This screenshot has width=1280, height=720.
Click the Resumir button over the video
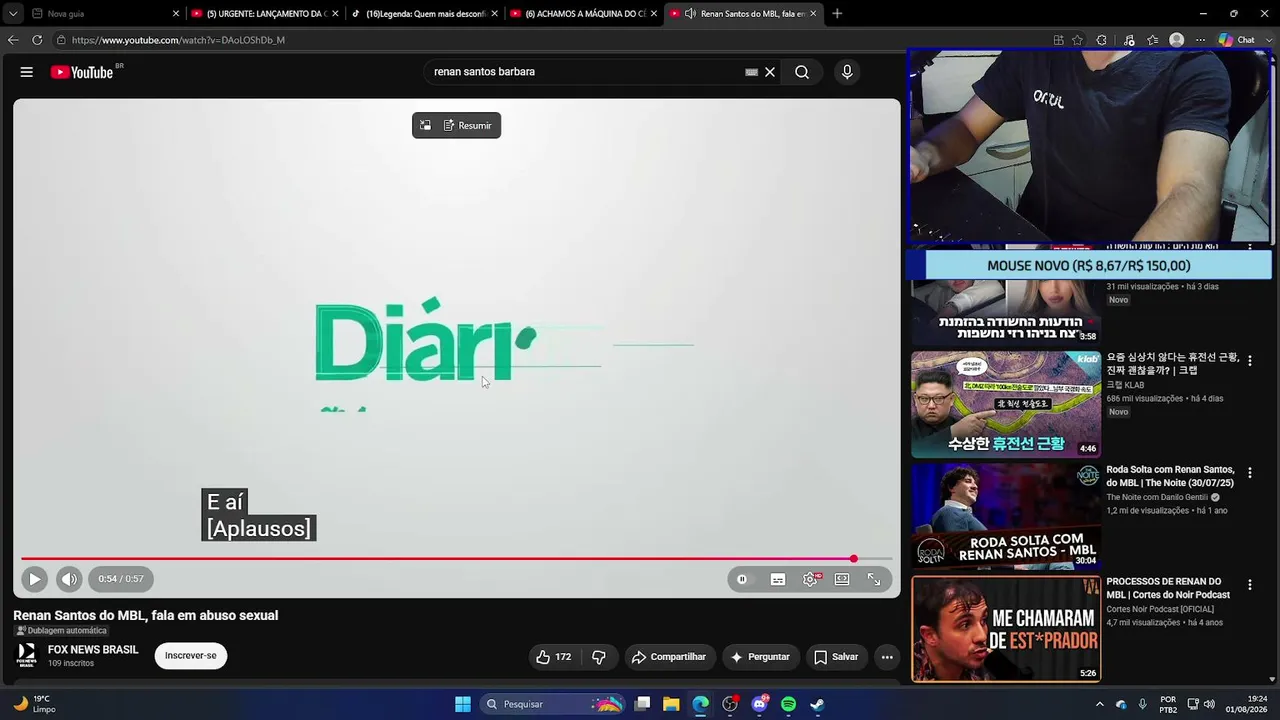pyautogui.click(x=468, y=126)
